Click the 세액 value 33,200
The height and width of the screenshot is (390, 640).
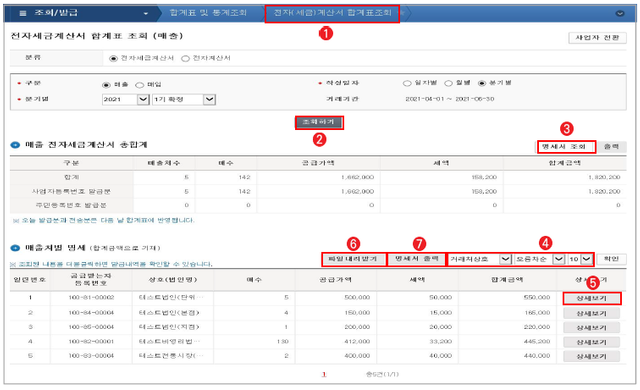440,341
